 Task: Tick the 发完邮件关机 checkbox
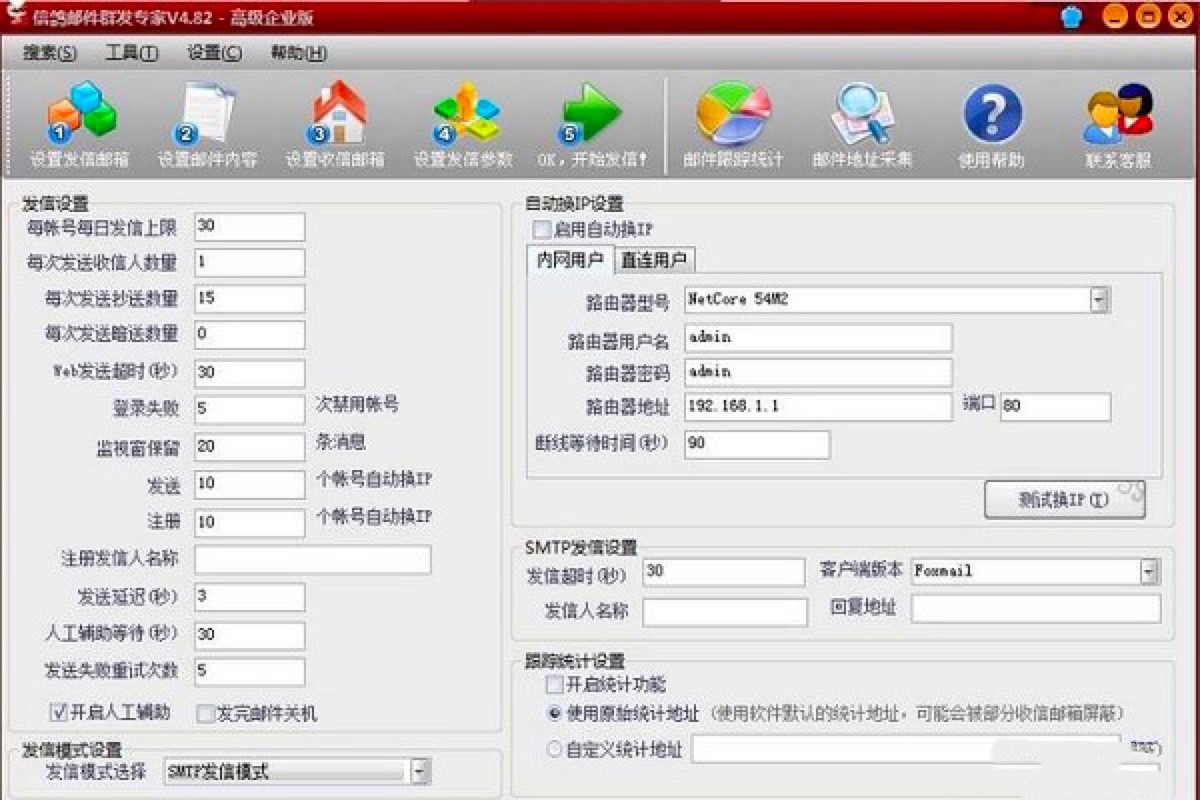[206, 714]
